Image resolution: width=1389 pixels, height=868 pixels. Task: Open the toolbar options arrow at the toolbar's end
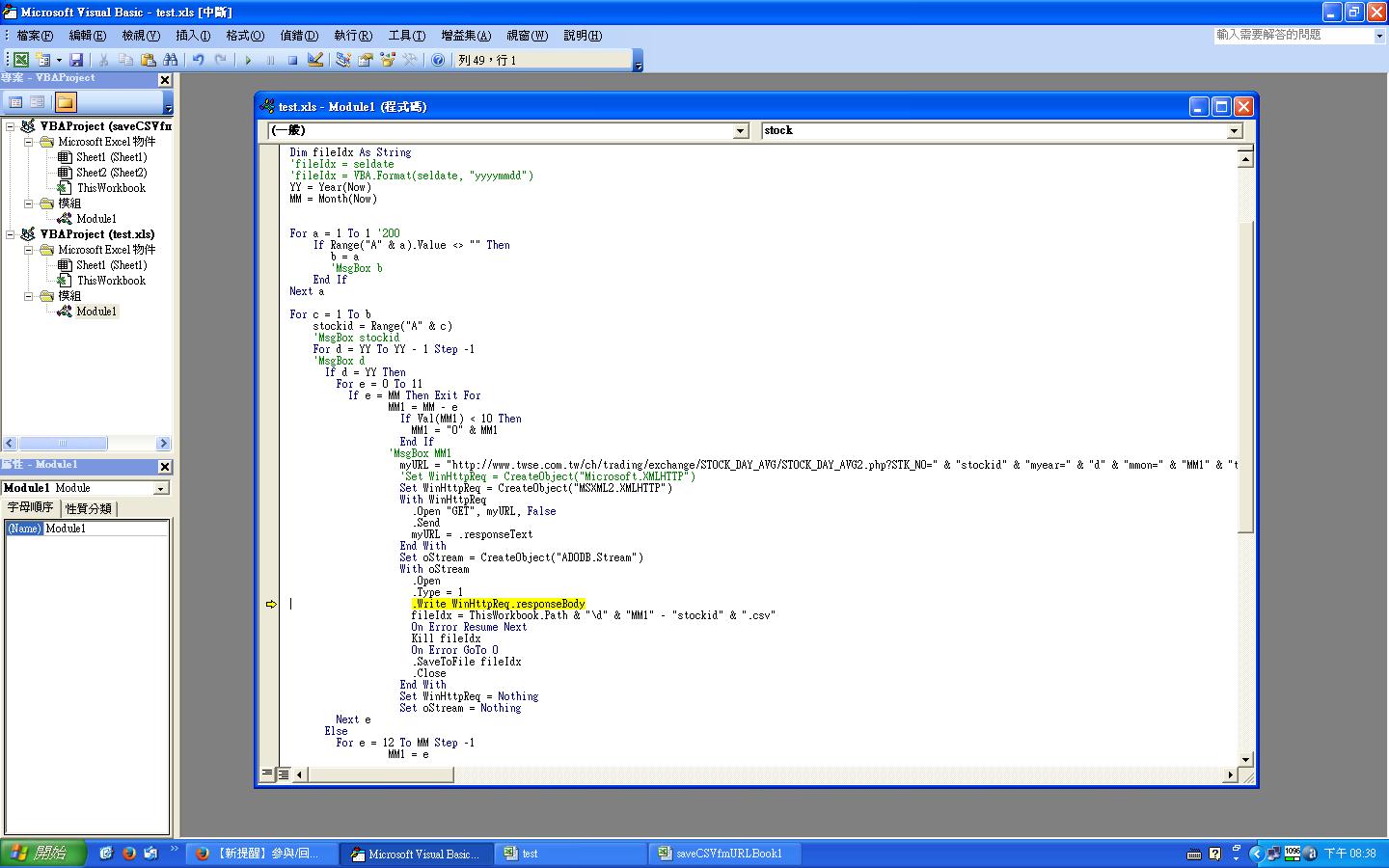tap(638, 61)
